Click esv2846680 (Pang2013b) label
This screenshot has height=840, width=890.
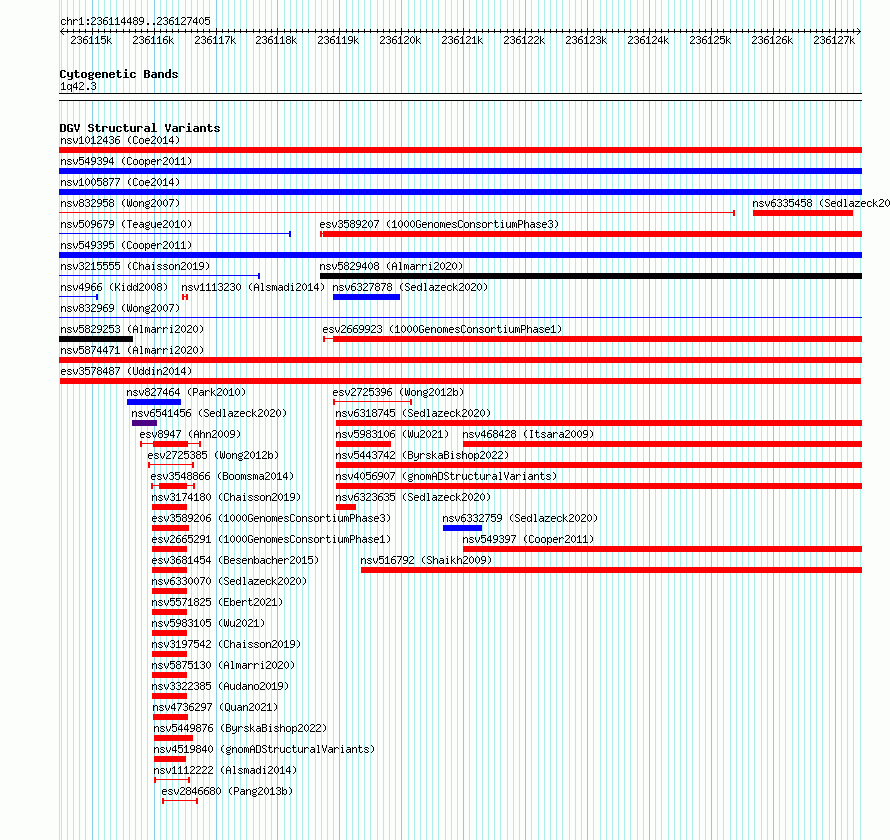227,791
